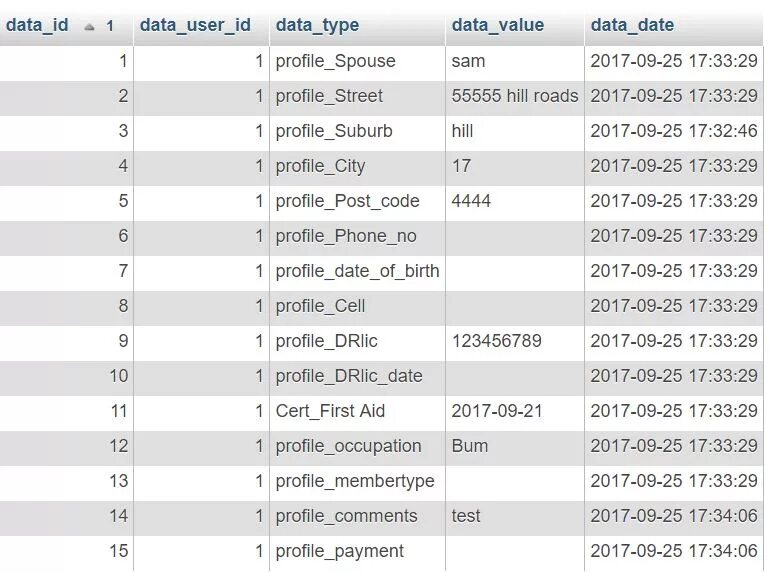
Task: Click the 4444 post code value
Action: 515,201
